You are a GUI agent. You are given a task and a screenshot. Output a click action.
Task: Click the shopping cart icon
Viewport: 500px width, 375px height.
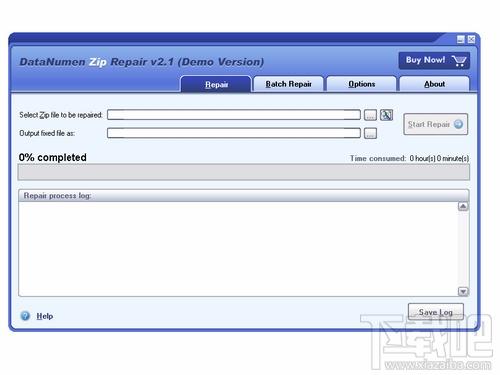click(459, 61)
